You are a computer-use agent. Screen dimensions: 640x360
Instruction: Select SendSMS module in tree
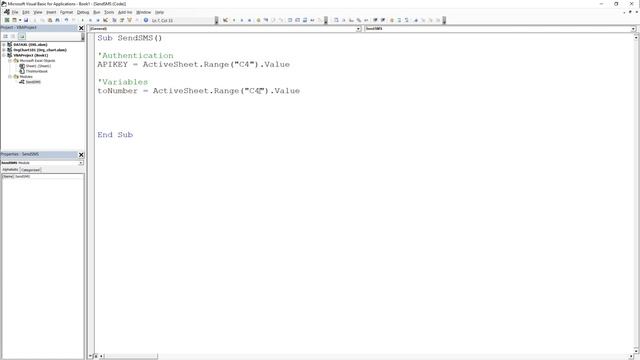pos(33,82)
